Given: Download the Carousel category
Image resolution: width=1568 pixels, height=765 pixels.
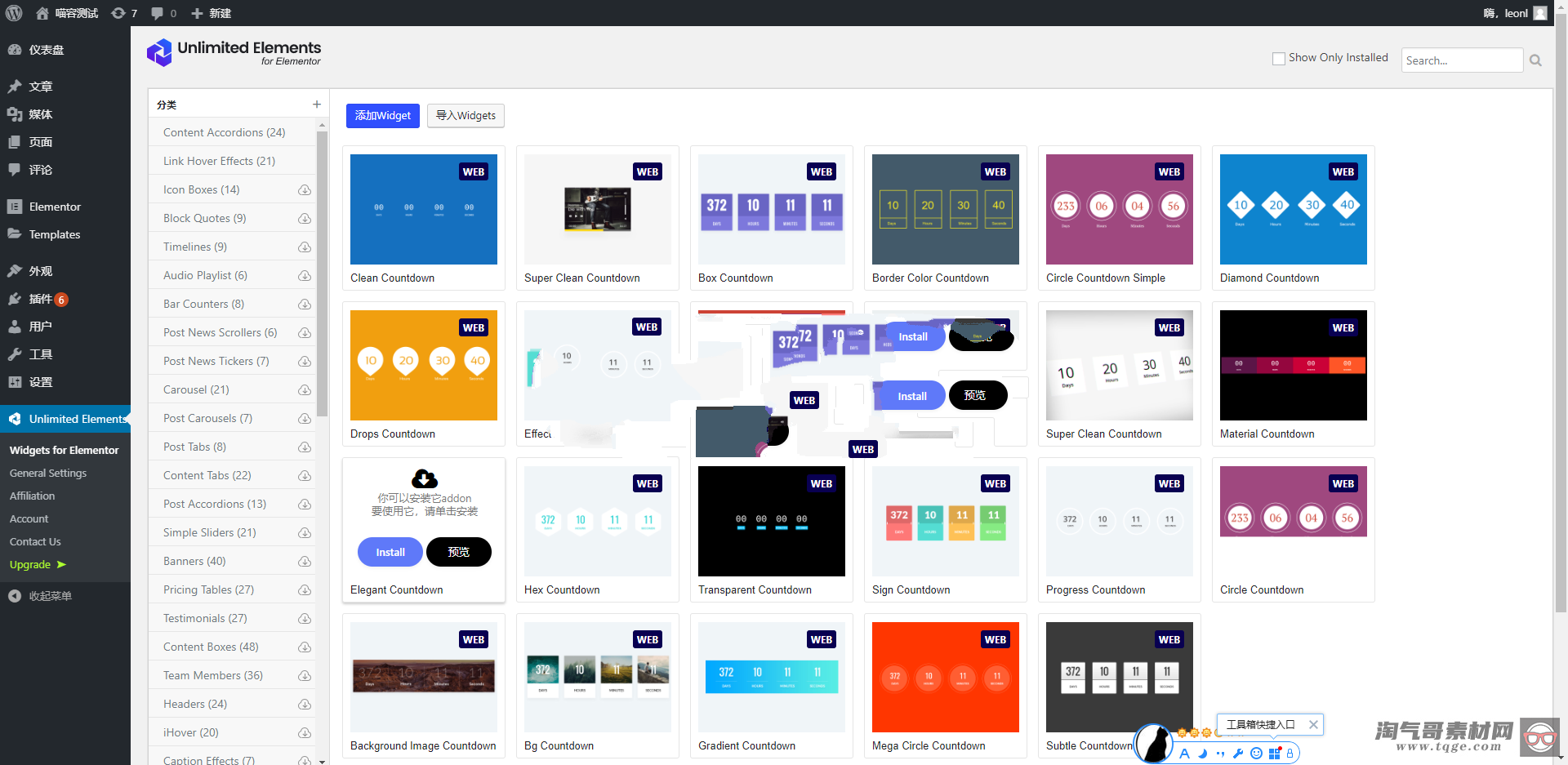Looking at the screenshot, I should [x=305, y=389].
